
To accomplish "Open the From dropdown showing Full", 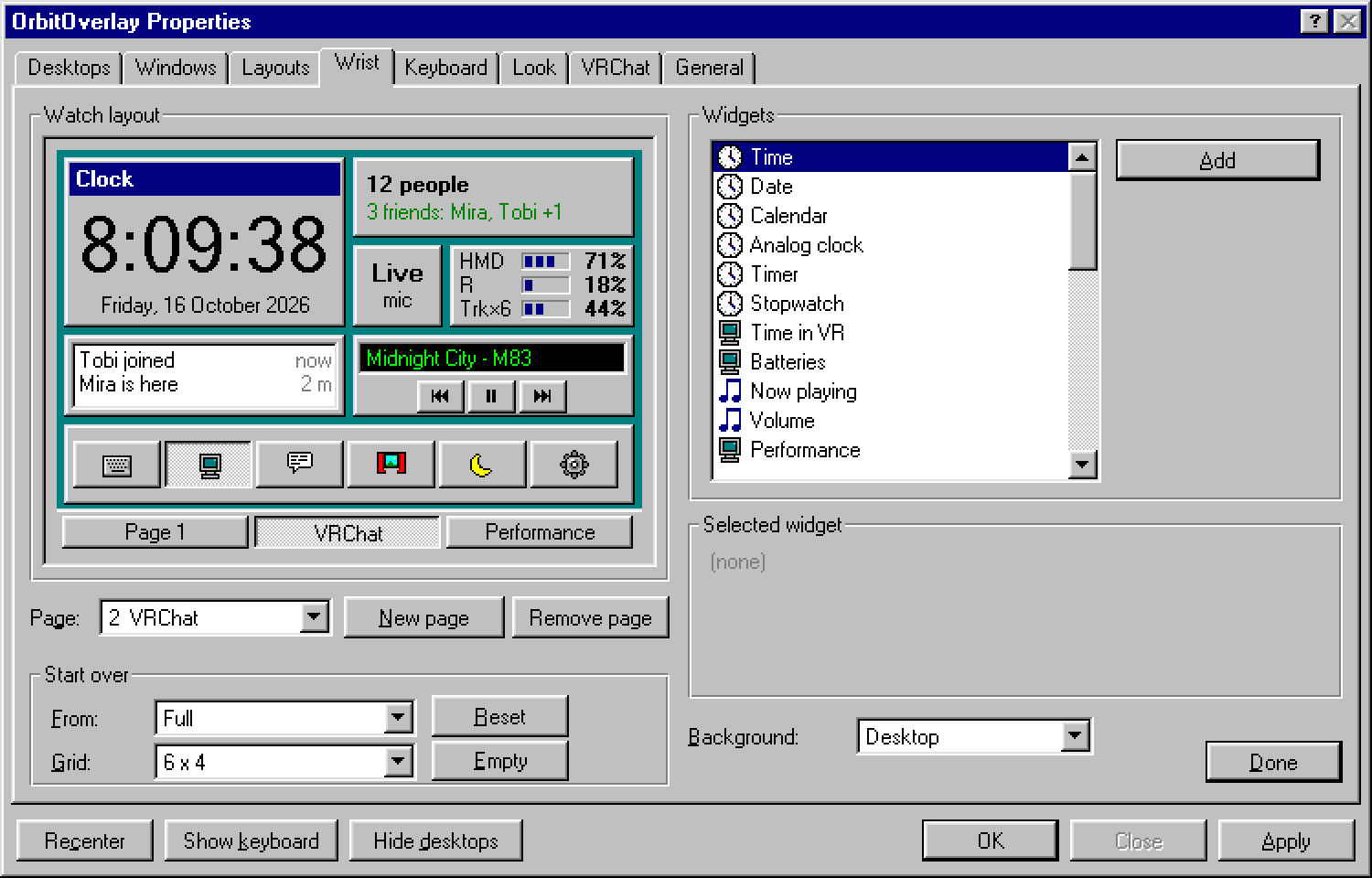I will (398, 718).
